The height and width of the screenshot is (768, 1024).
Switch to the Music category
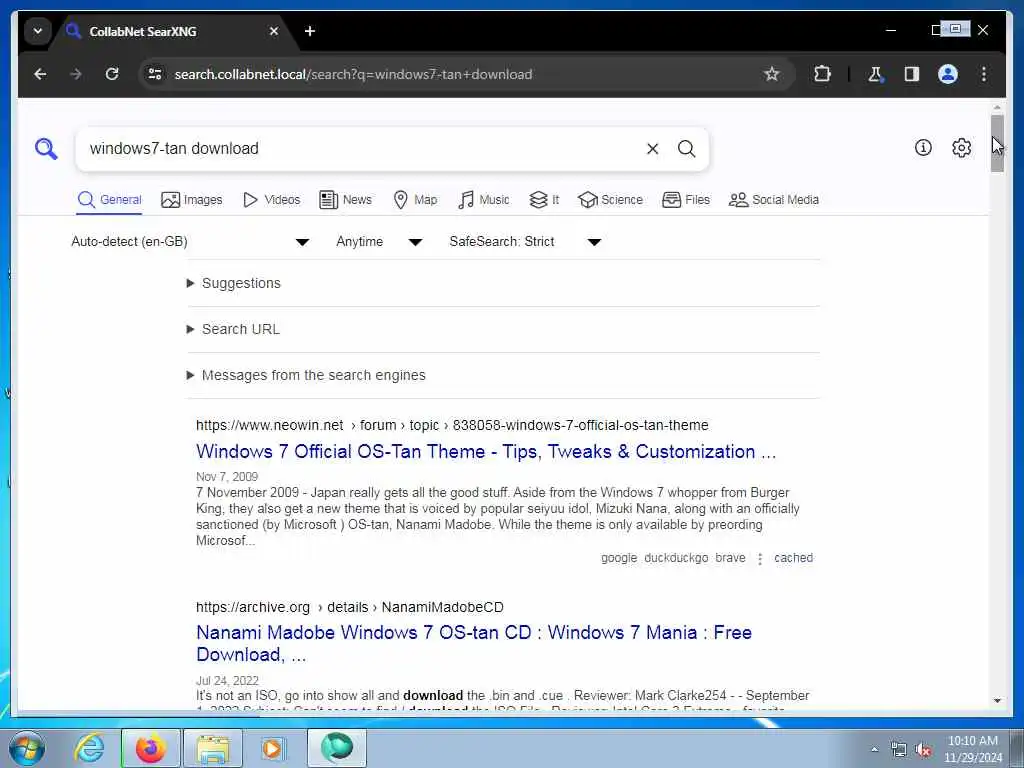point(484,200)
